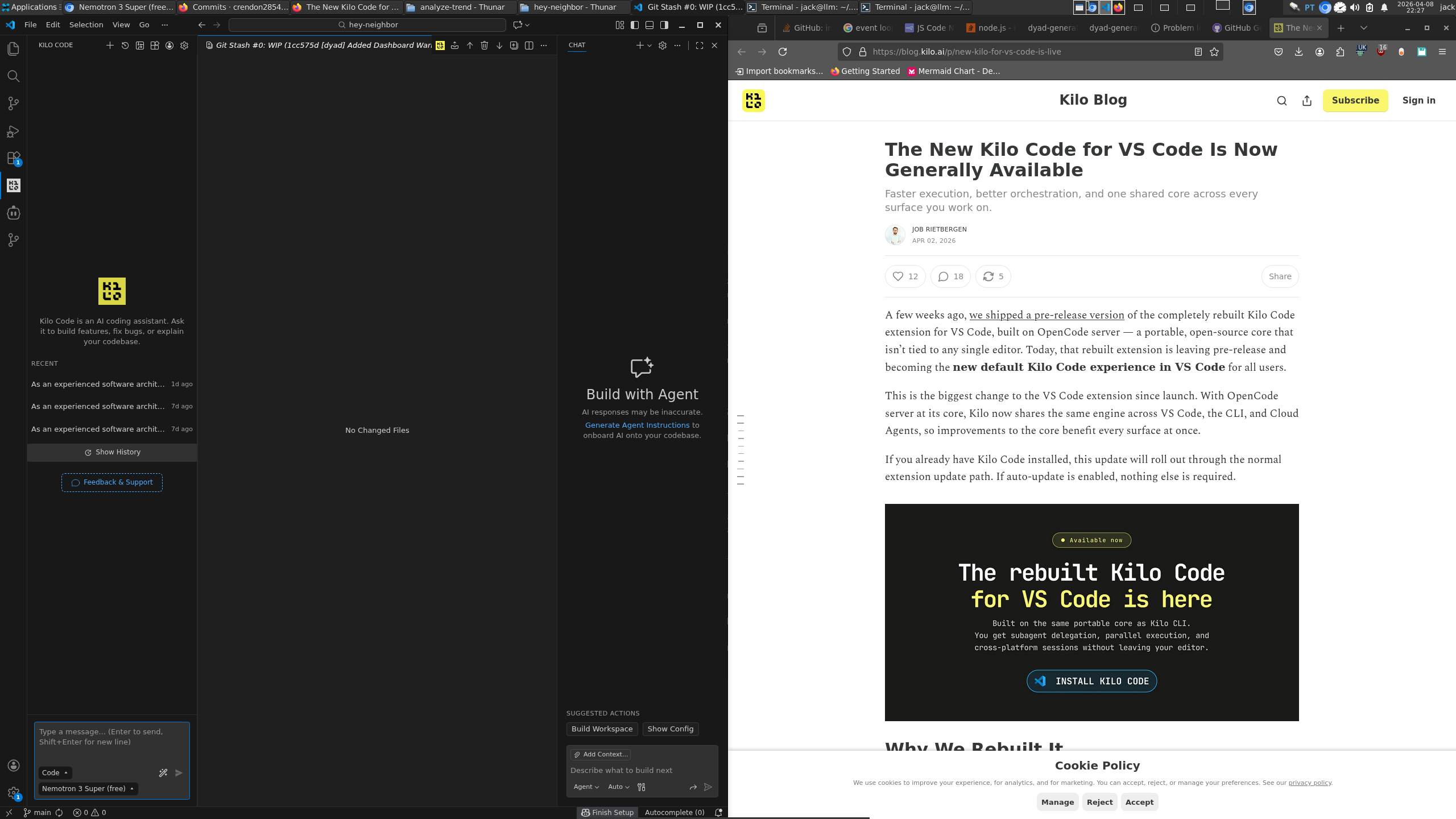This screenshot has width=1456, height=819.
Task: Click Sign in on Kilo Blog
Action: pyautogui.click(x=1418, y=101)
